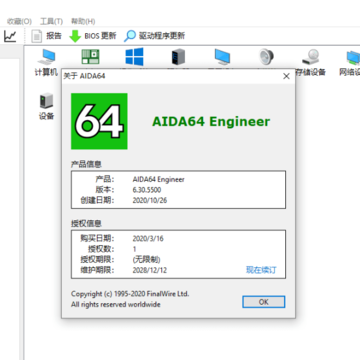
Task: Open the 工具(T) menu
Action: point(51,22)
